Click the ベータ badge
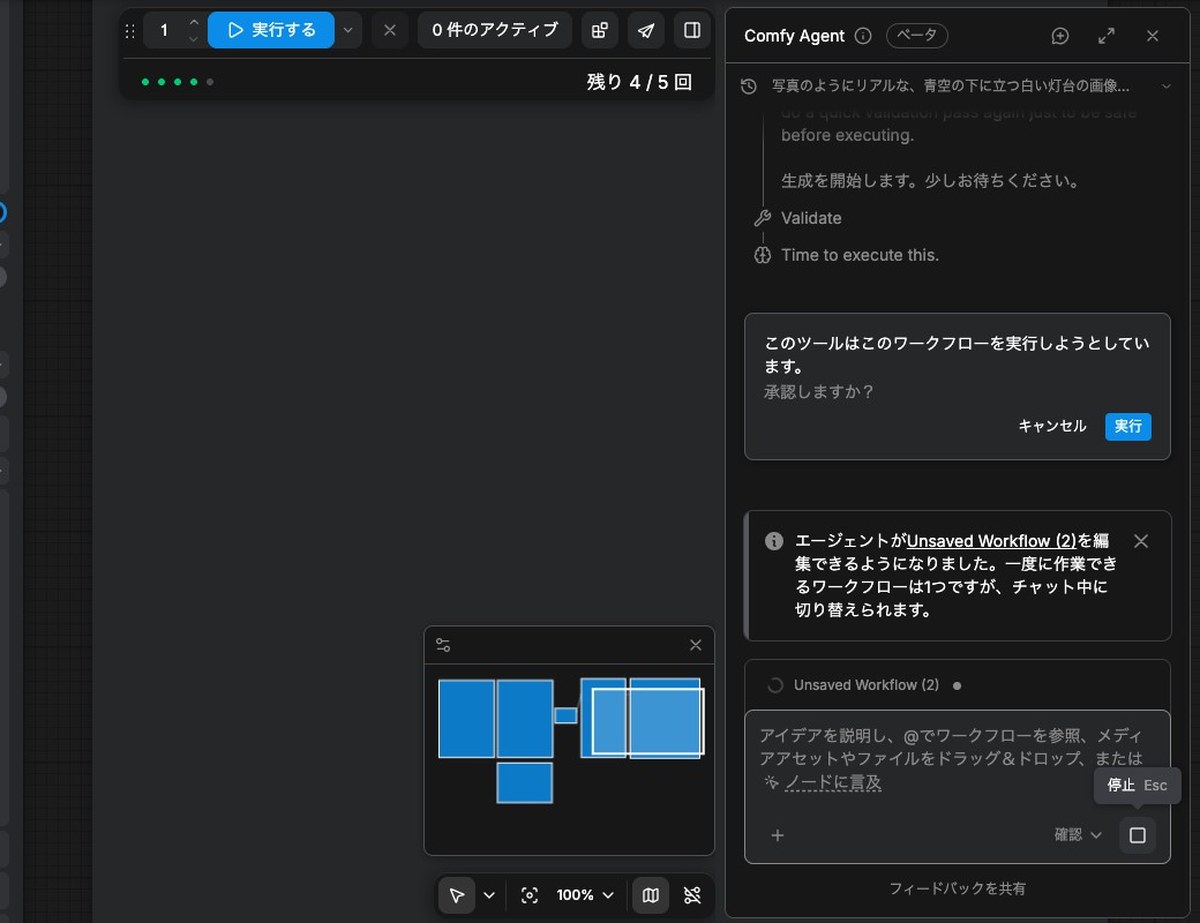 pos(917,36)
